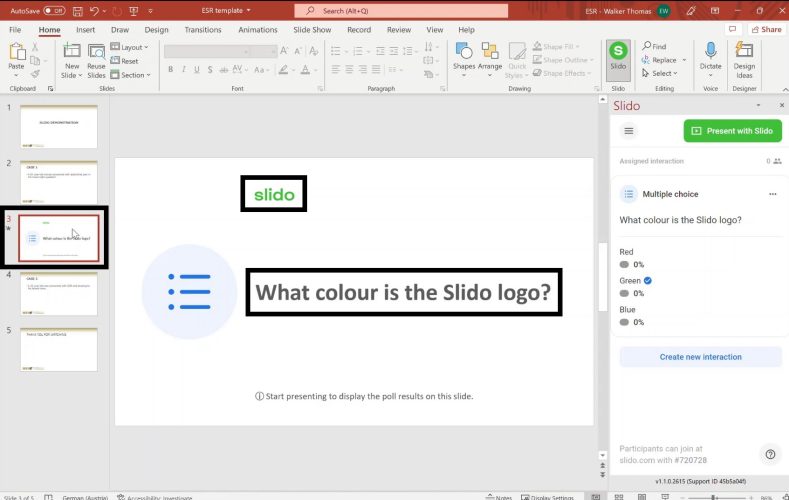Click the Find magnifier icon
Screen dimensions: 789x500
point(647,46)
